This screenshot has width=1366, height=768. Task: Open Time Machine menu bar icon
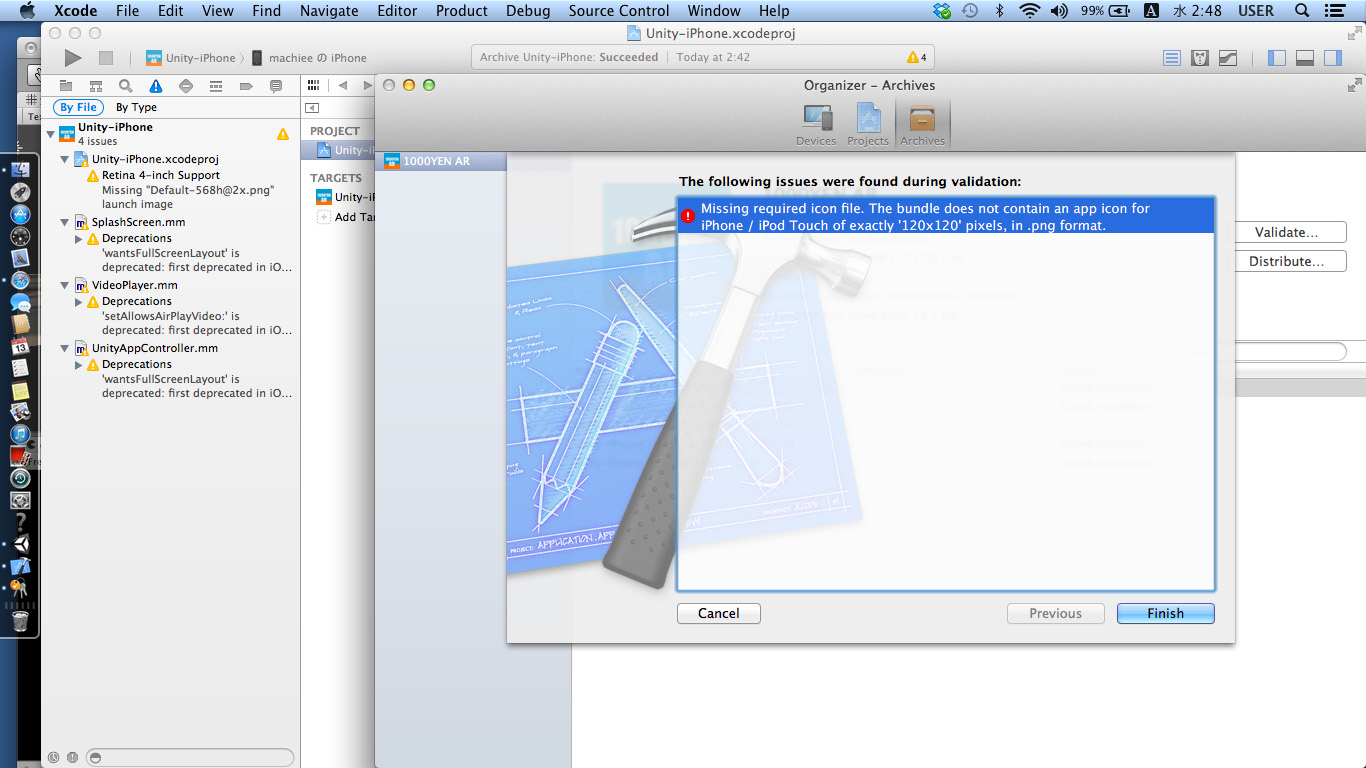coord(970,11)
